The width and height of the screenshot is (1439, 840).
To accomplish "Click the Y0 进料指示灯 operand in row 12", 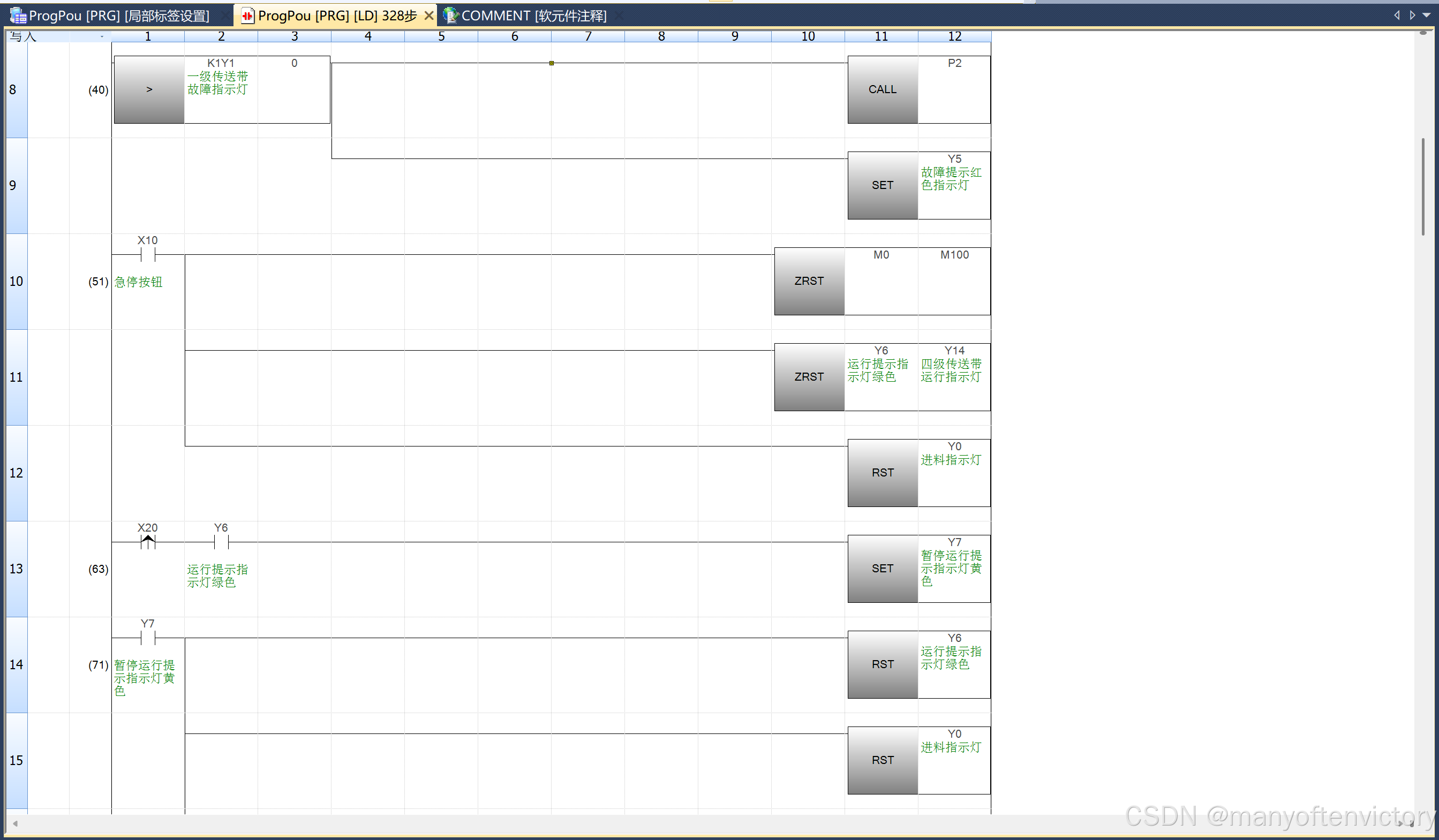I will pos(954,473).
